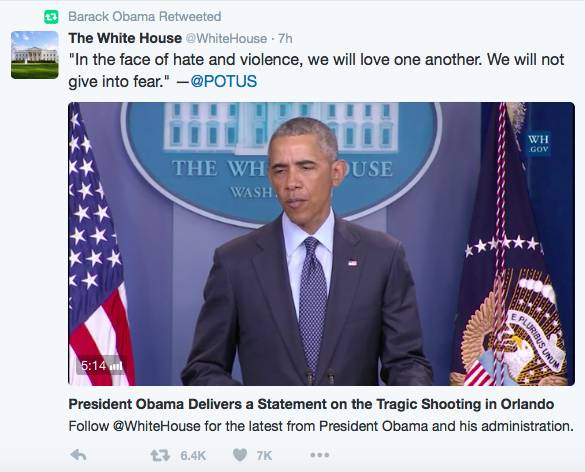
Task: View the 6.4K retweet count
Action: pyautogui.click(x=193, y=456)
